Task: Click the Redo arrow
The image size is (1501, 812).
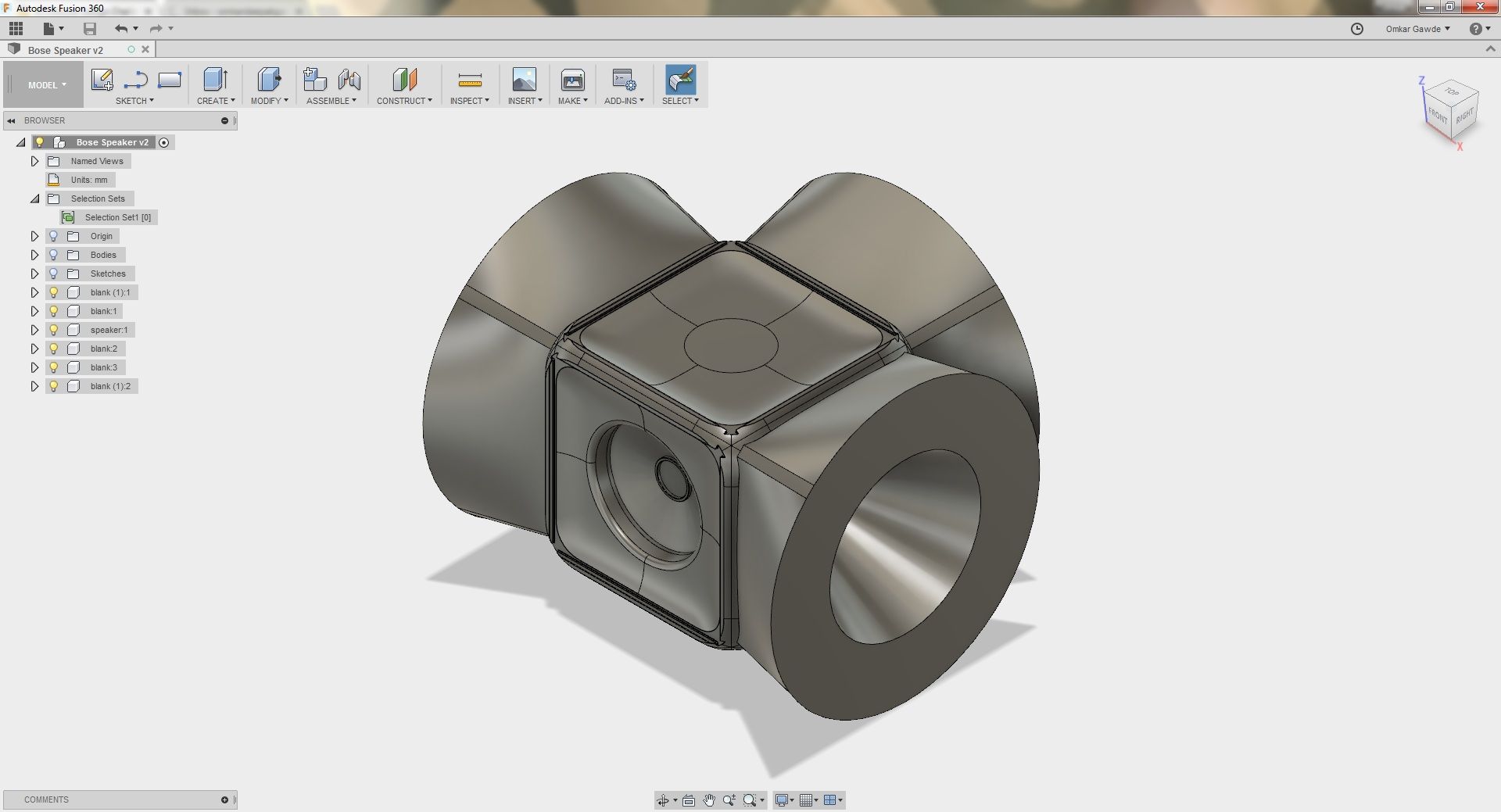Action: 156,29
